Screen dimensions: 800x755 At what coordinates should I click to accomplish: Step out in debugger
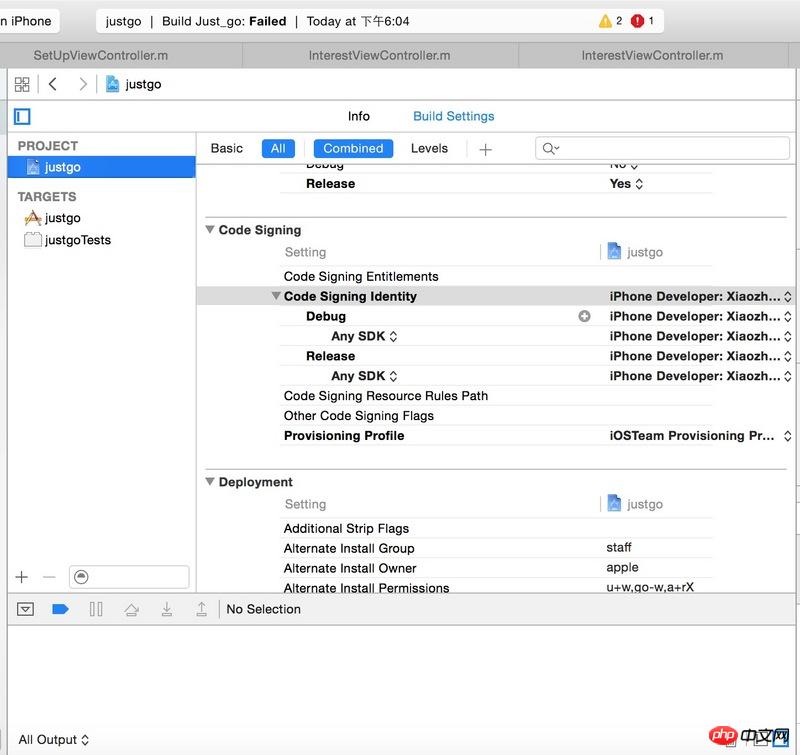202,609
